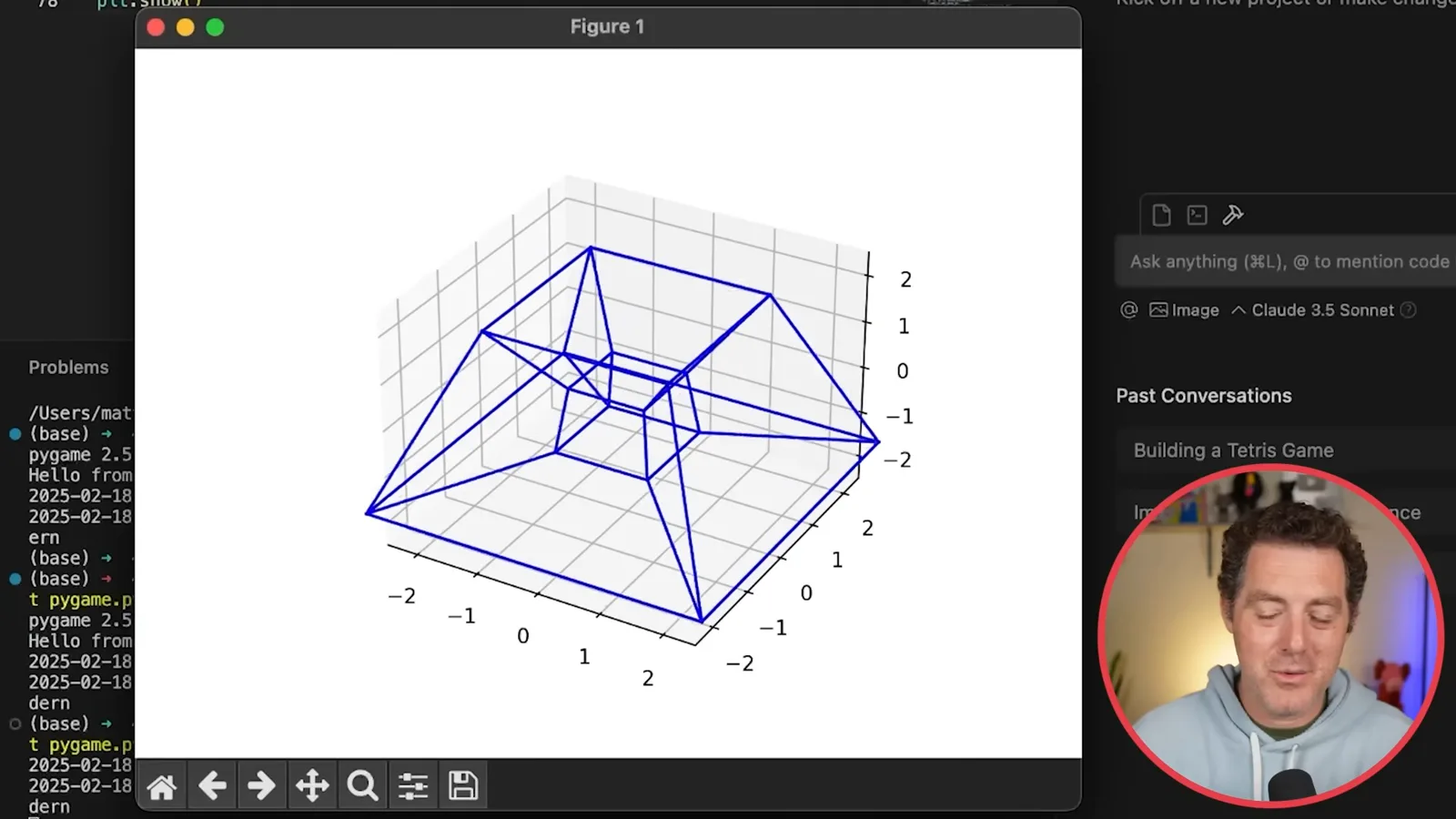This screenshot has height=819, width=1456.
Task: Click the help icon beside Claude 3.5 Sonnet
Action: tap(1409, 310)
